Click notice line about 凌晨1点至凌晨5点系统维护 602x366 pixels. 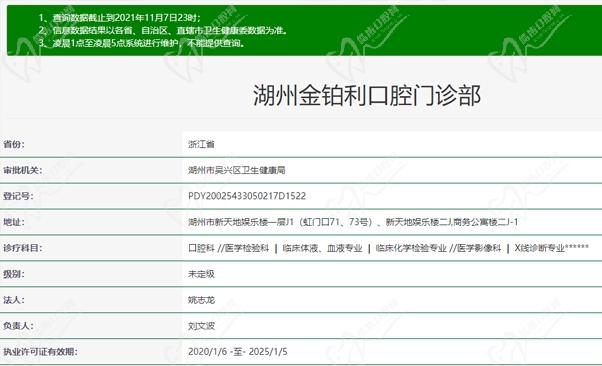pos(141,43)
